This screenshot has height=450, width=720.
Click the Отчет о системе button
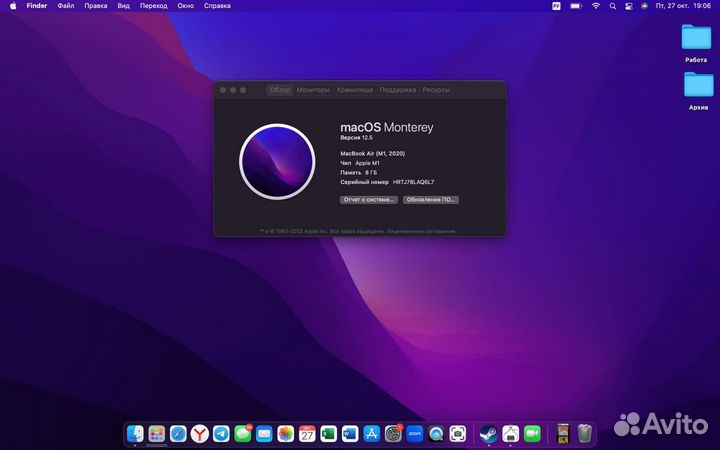click(x=369, y=200)
